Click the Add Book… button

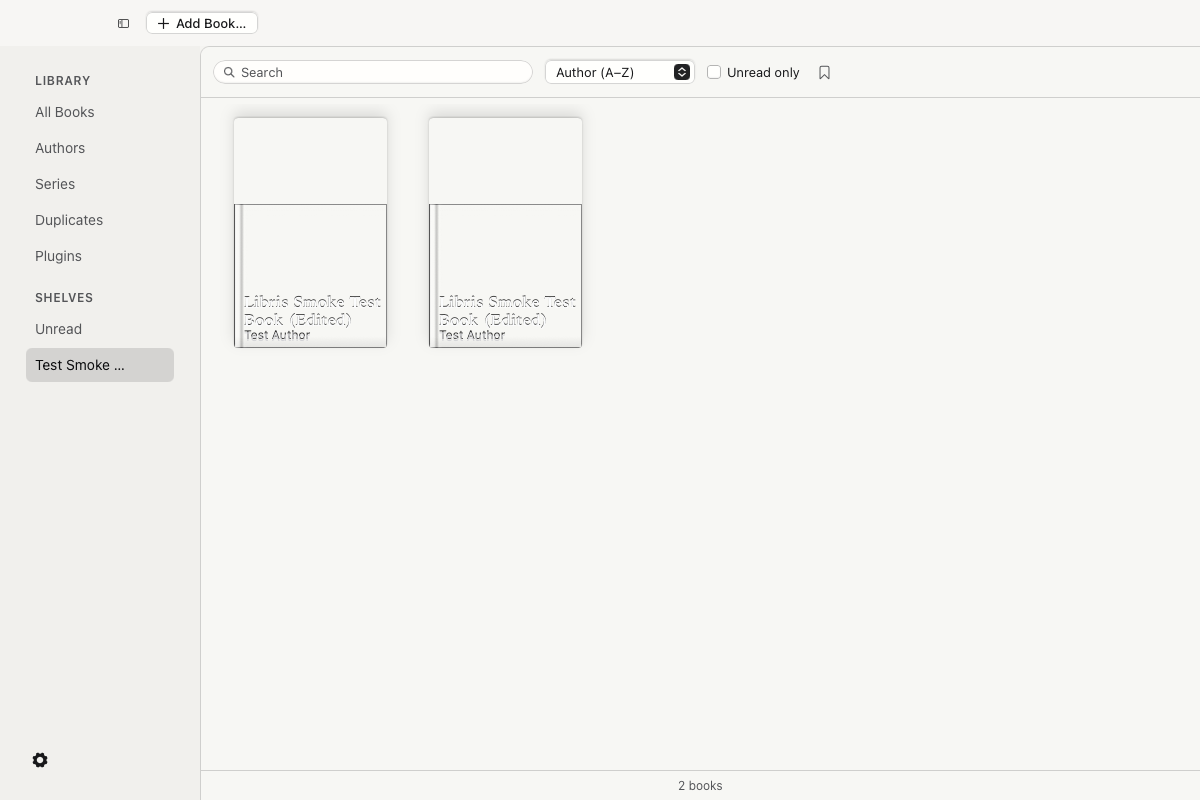tap(202, 23)
